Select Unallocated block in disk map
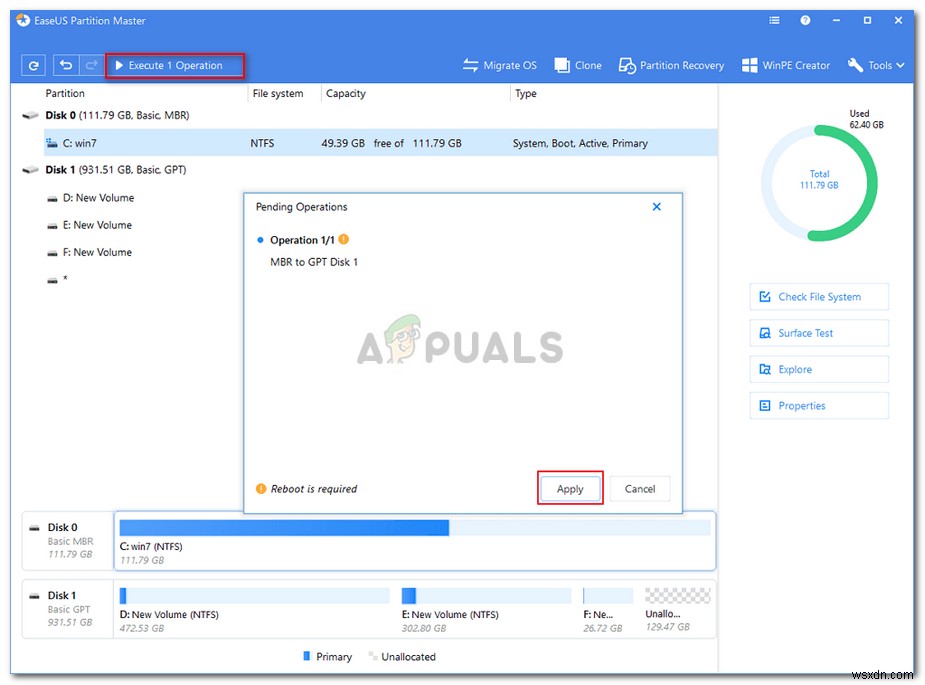 pyautogui.click(x=677, y=609)
